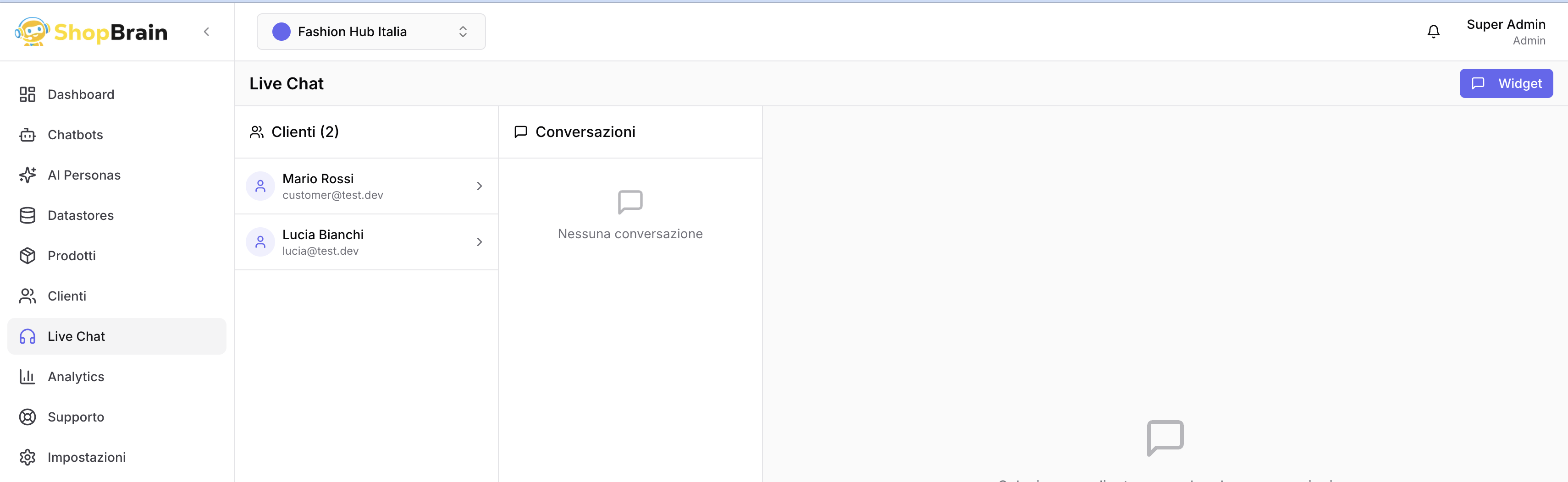Click the Datastores database icon
The width and height of the screenshot is (1568, 482).
pos(28,215)
